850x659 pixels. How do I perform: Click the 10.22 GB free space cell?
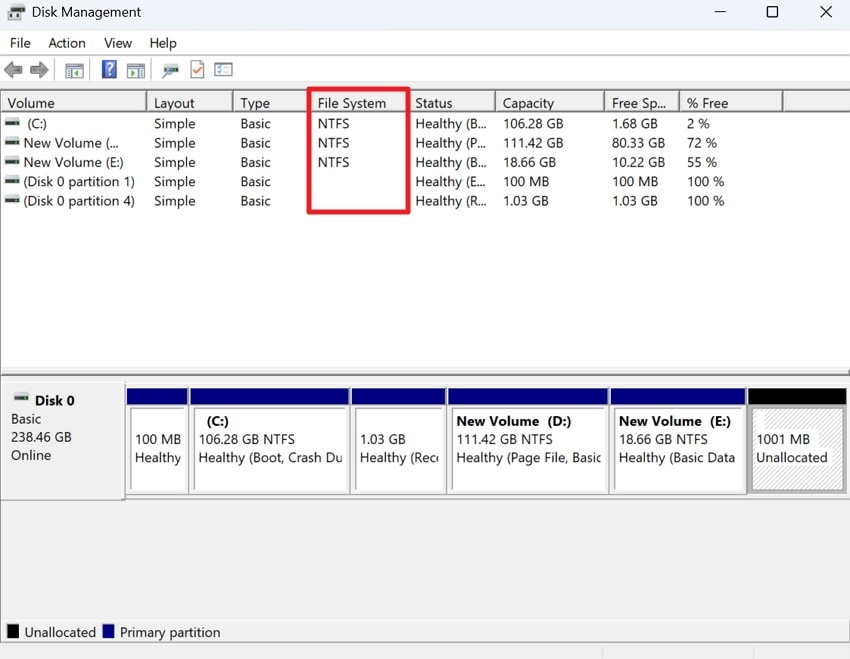pyautogui.click(x=638, y=163)
